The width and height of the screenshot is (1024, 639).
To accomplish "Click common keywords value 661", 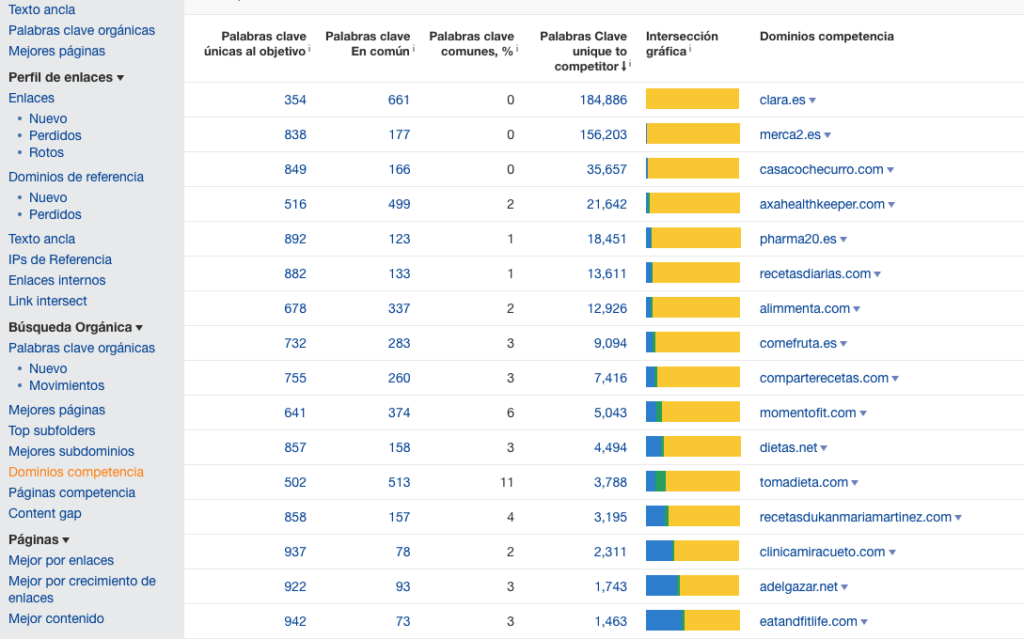I will pyautogui.click(x=399, y=100).
